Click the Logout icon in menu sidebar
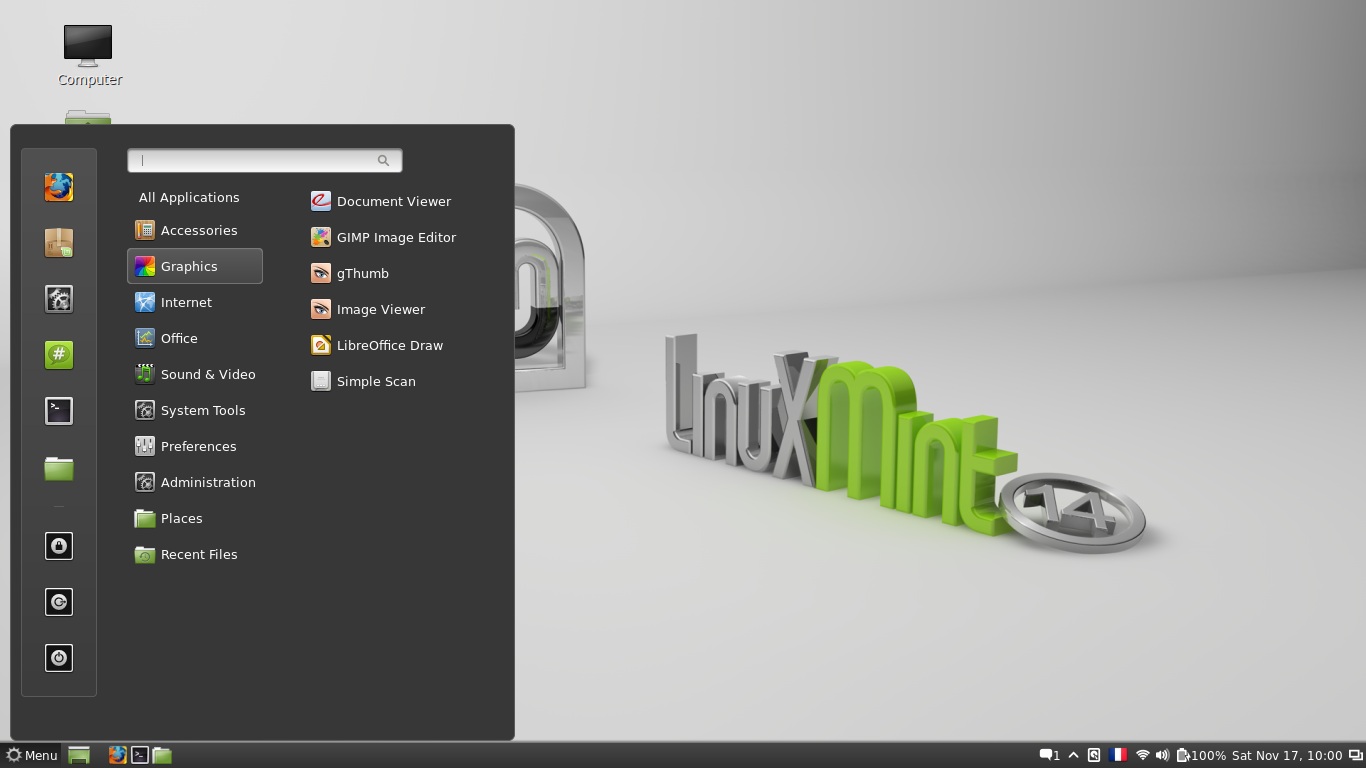 pos(59,602)
